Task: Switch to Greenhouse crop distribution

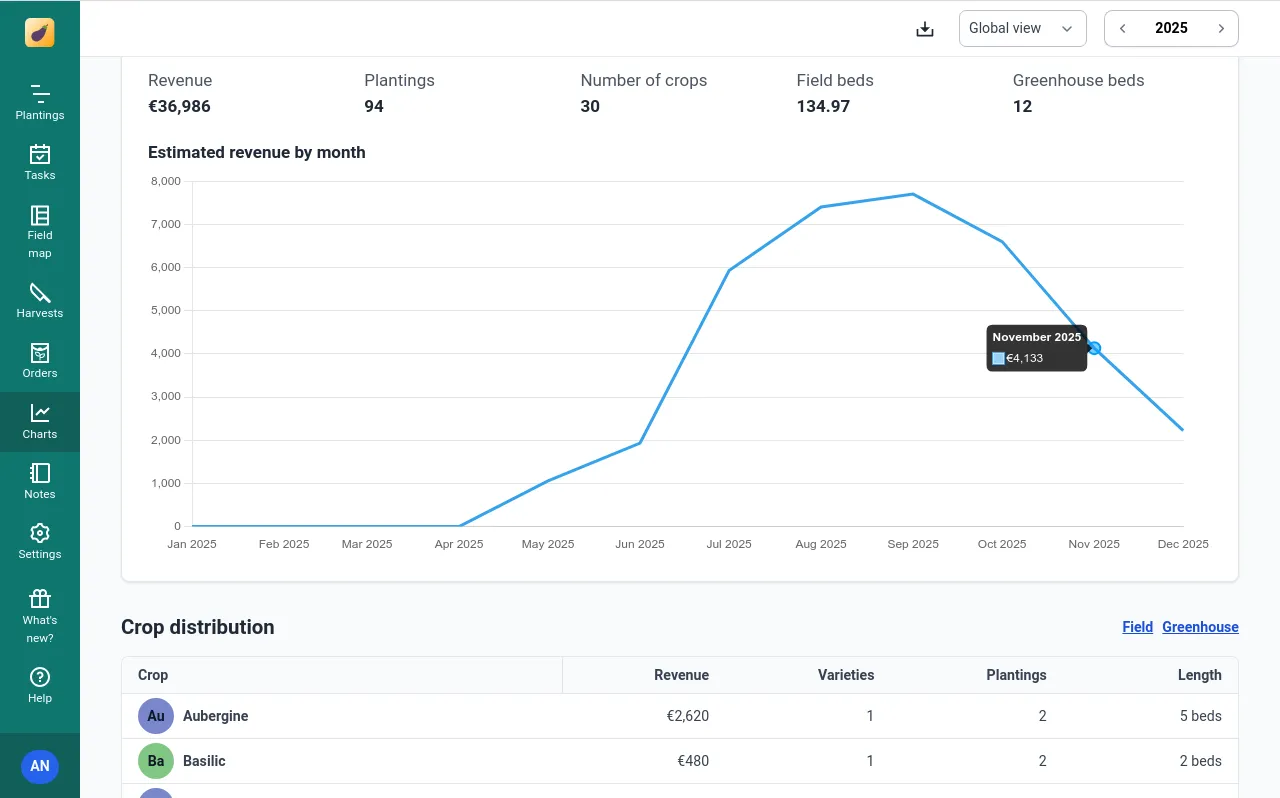Action: 1200,627
